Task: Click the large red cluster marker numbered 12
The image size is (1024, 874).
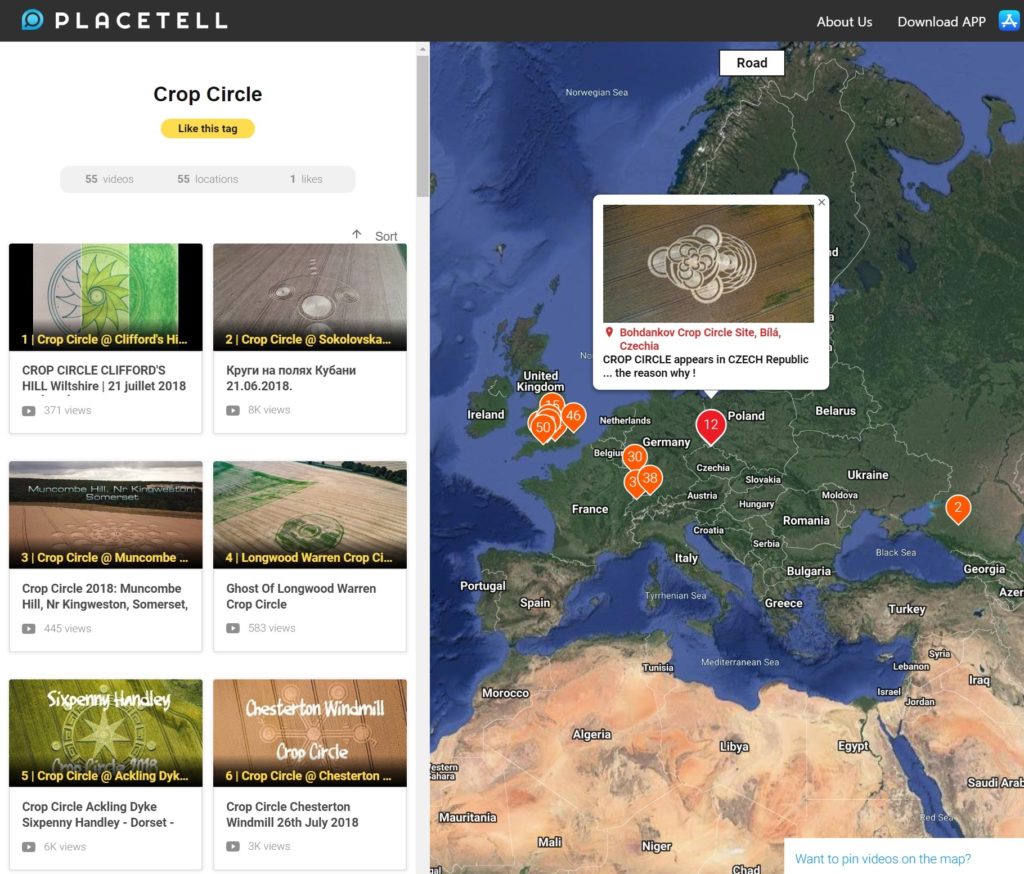Action: point(711,424)
